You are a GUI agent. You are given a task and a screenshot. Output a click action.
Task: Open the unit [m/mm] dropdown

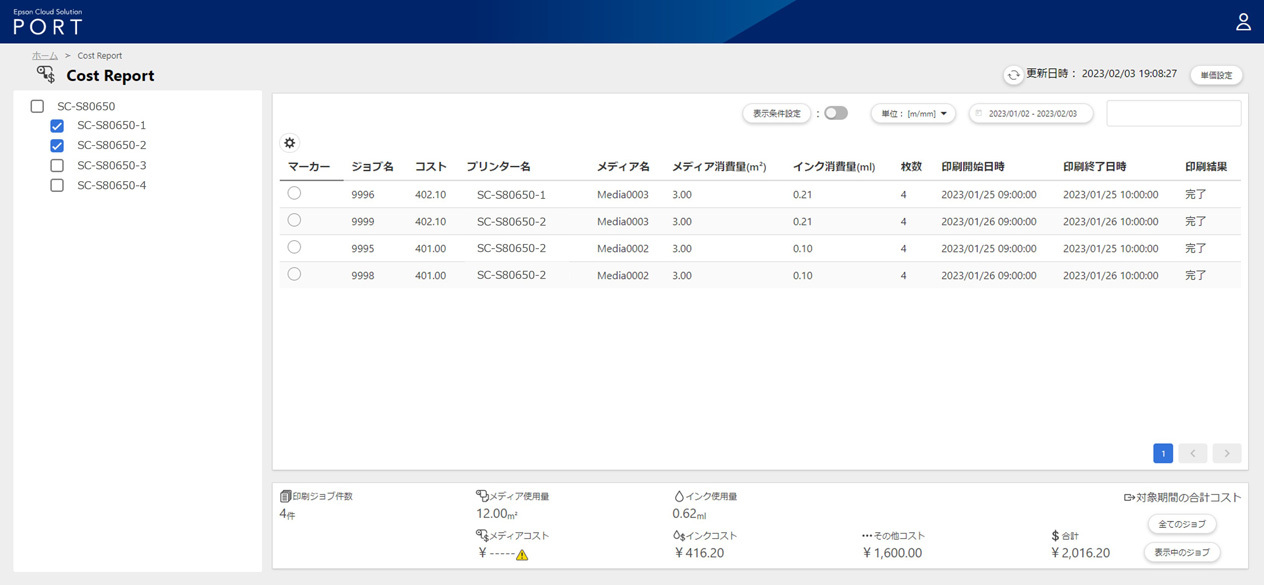[913, 114]
